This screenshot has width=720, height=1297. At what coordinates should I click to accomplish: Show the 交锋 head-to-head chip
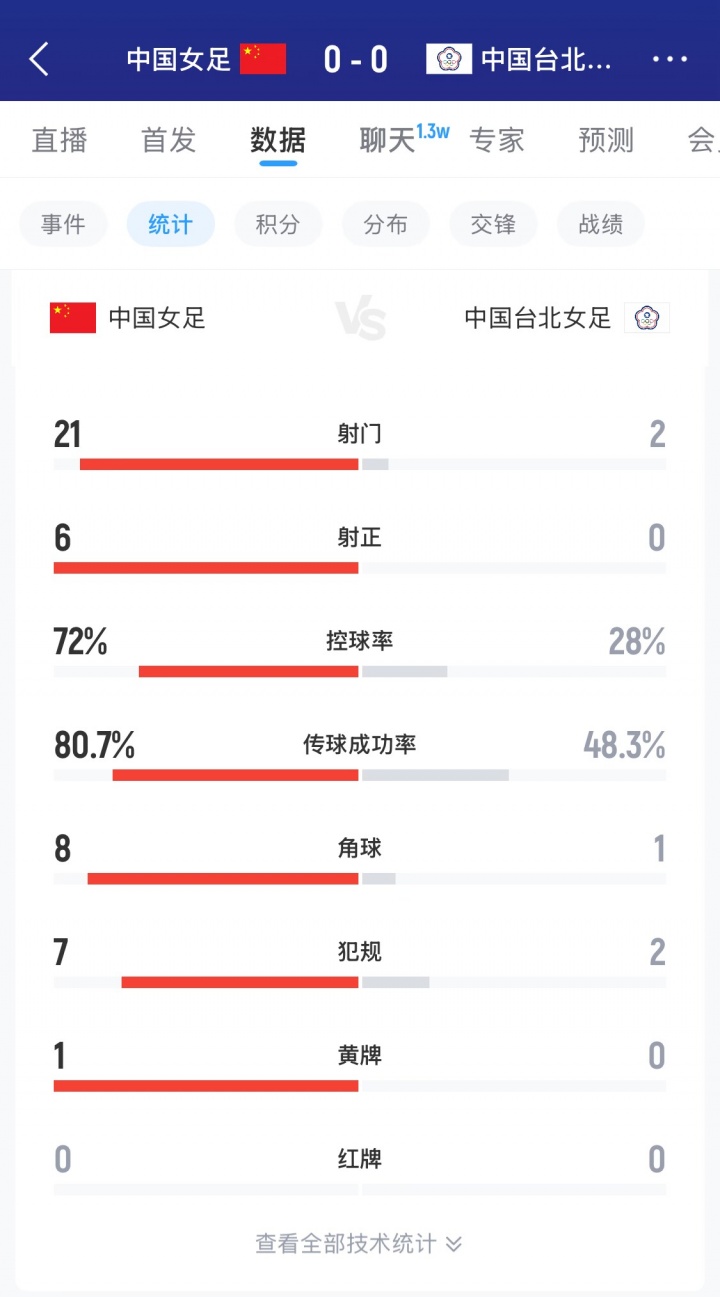[x=493, y=225]
